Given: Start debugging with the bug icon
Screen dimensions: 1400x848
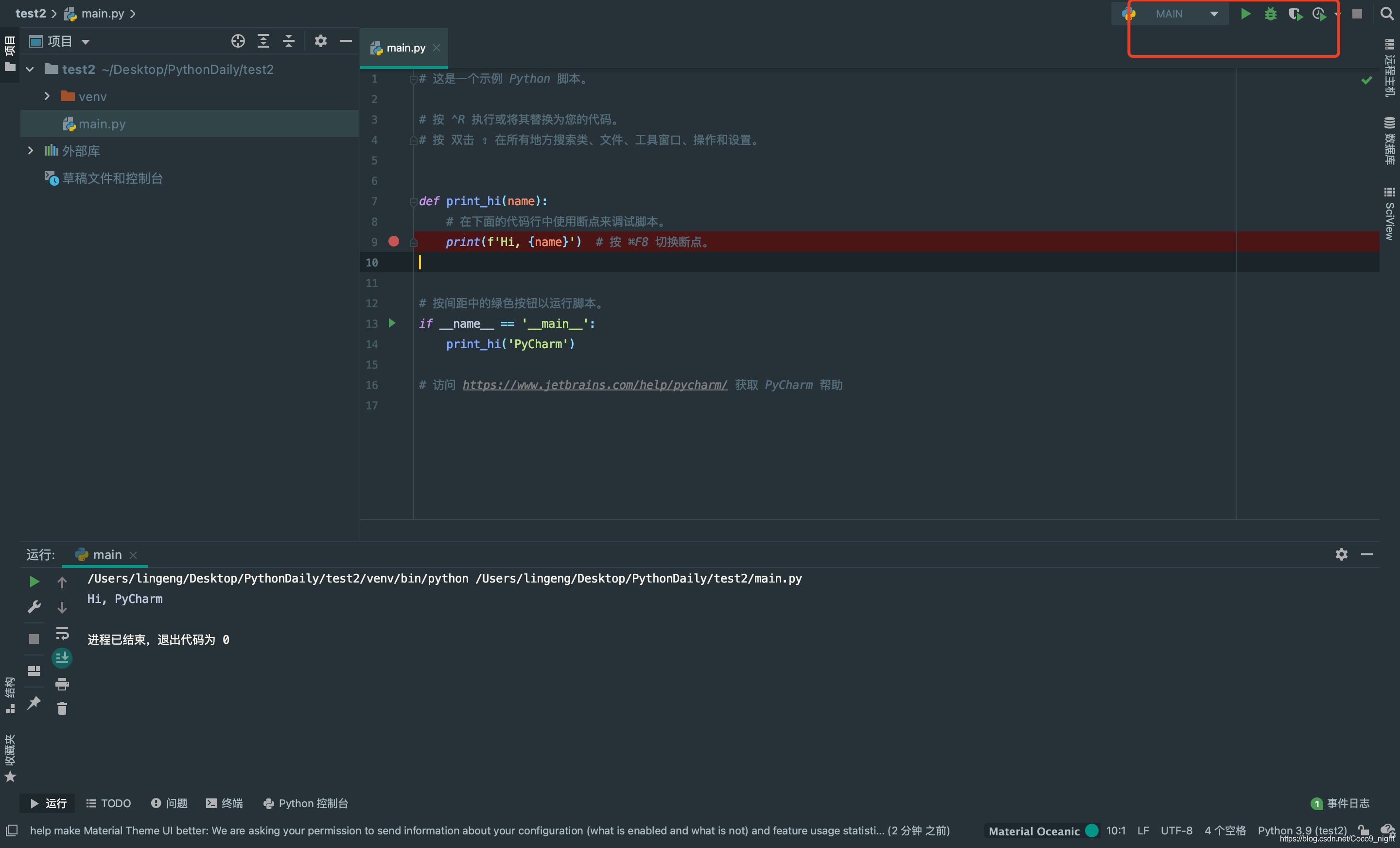Looking at the screenshot, I should (x=1271, y=14).
